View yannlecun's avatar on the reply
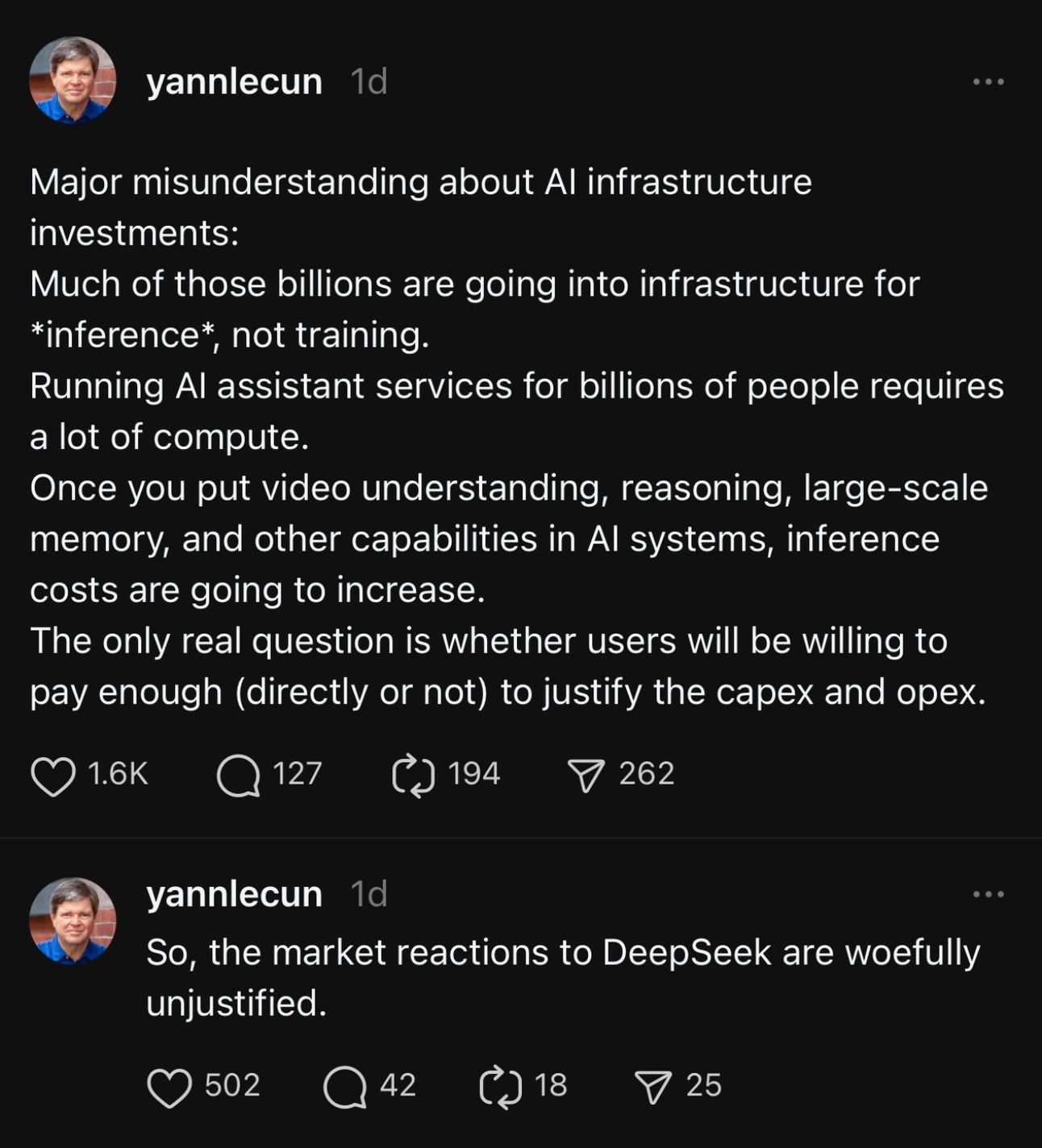This screenshot has height=1148, width=1042. pos(73,921)
